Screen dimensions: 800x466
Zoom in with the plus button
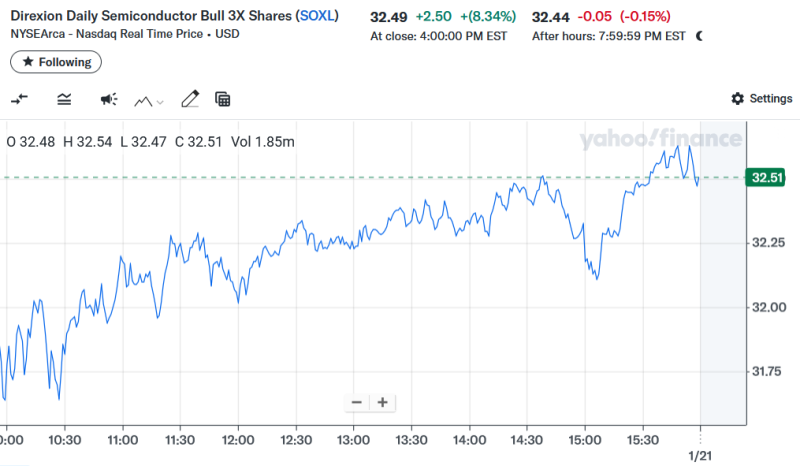coord(382,403)
